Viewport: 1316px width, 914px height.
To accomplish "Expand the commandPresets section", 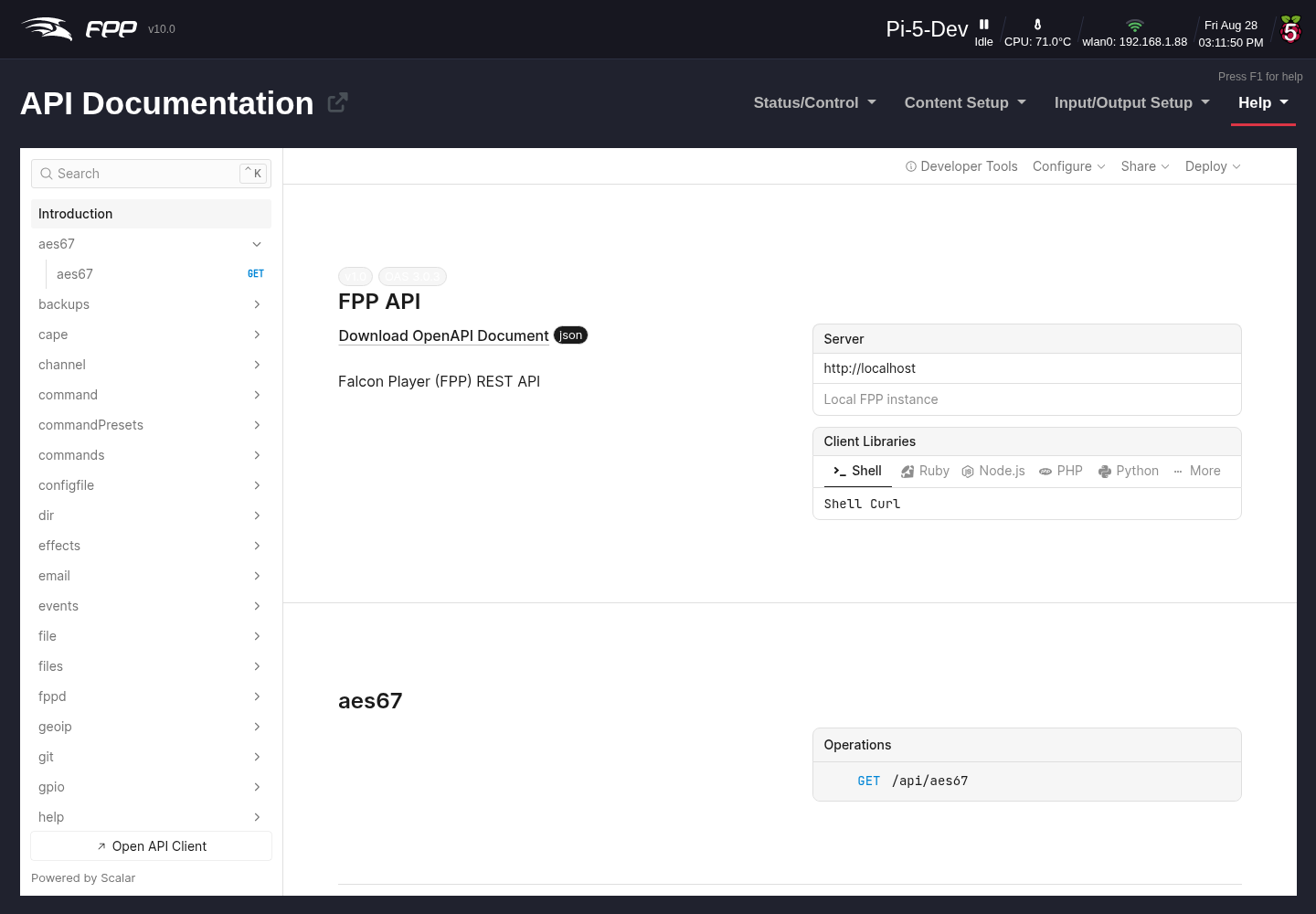I will pos(151,425).
